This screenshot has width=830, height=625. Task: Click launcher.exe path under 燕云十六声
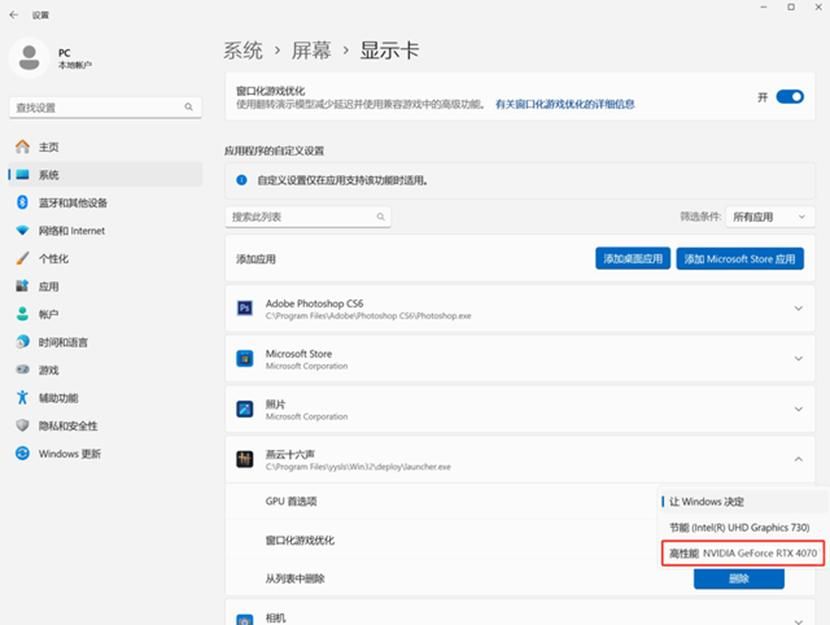tap(358, 467)
